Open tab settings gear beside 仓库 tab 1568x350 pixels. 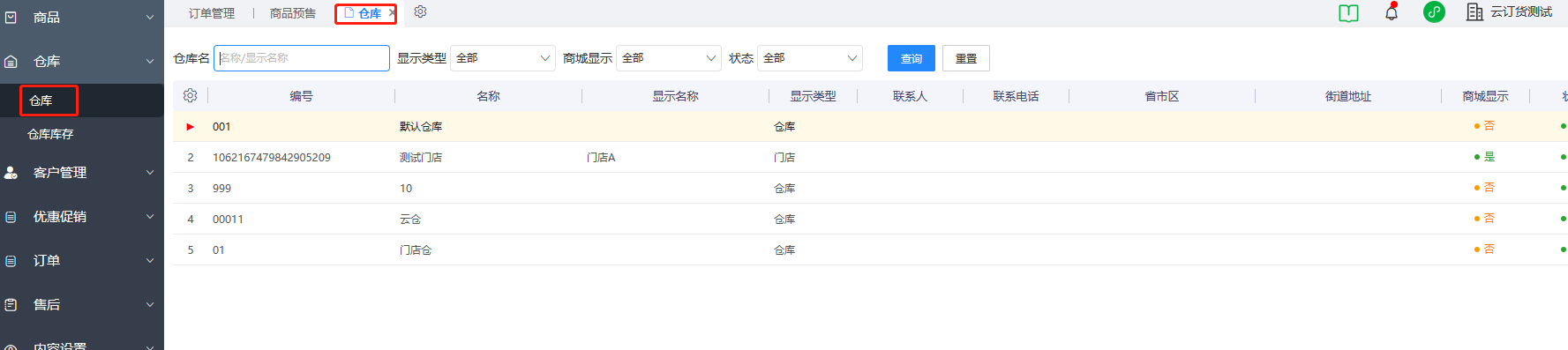pos(421,11)
